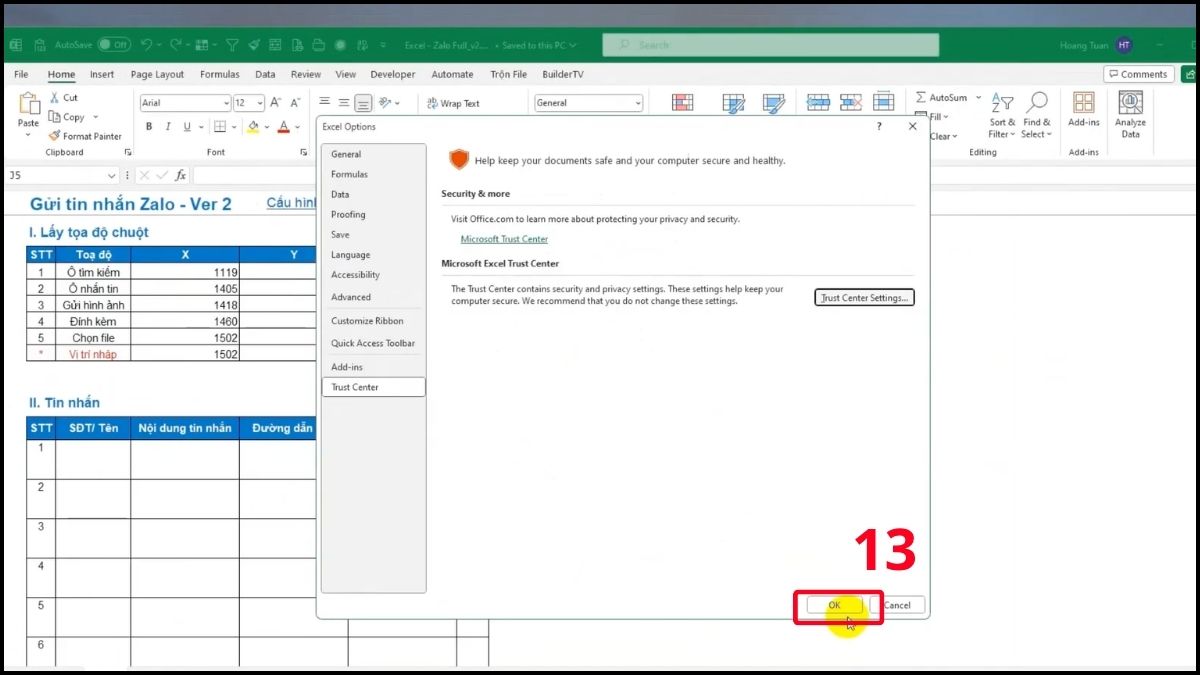This screenshot has width=1200, height=675.
Task: Click the Borders icon
Action: pyautogui.click(x=219, y=127)
